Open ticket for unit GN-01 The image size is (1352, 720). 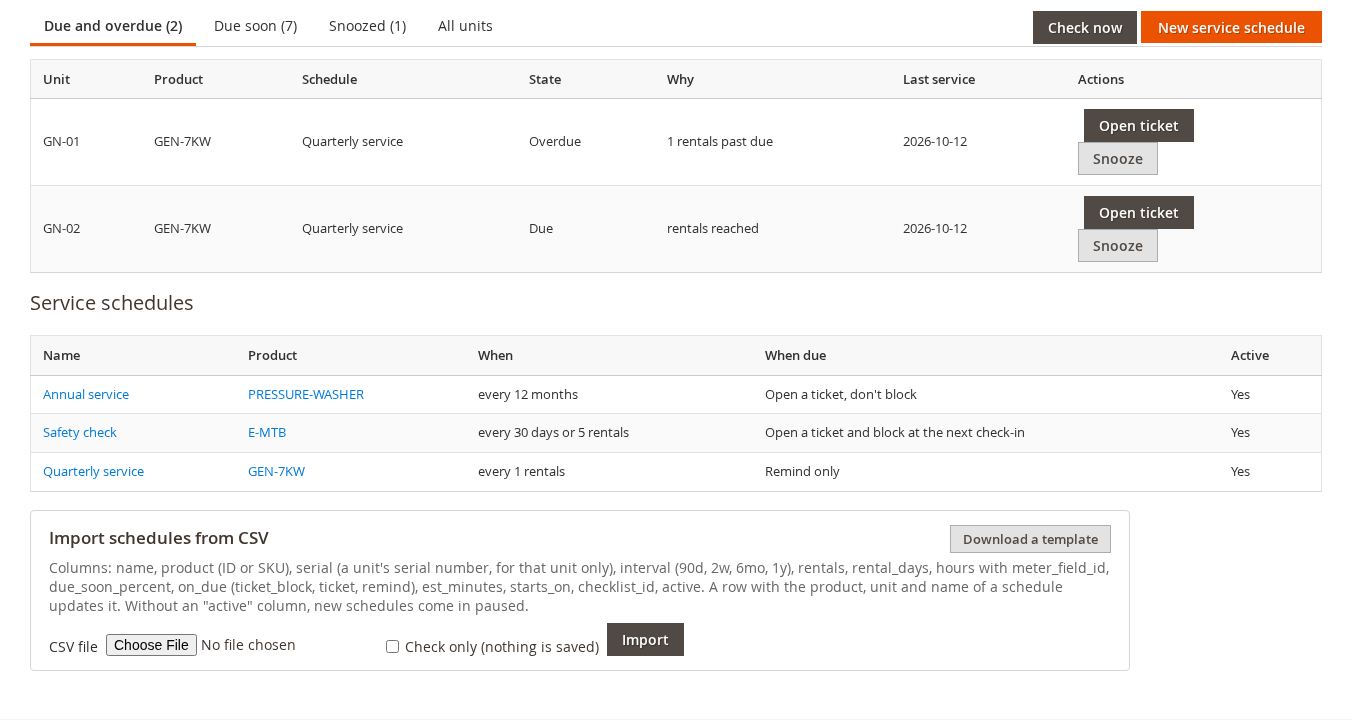(1139, 126)
